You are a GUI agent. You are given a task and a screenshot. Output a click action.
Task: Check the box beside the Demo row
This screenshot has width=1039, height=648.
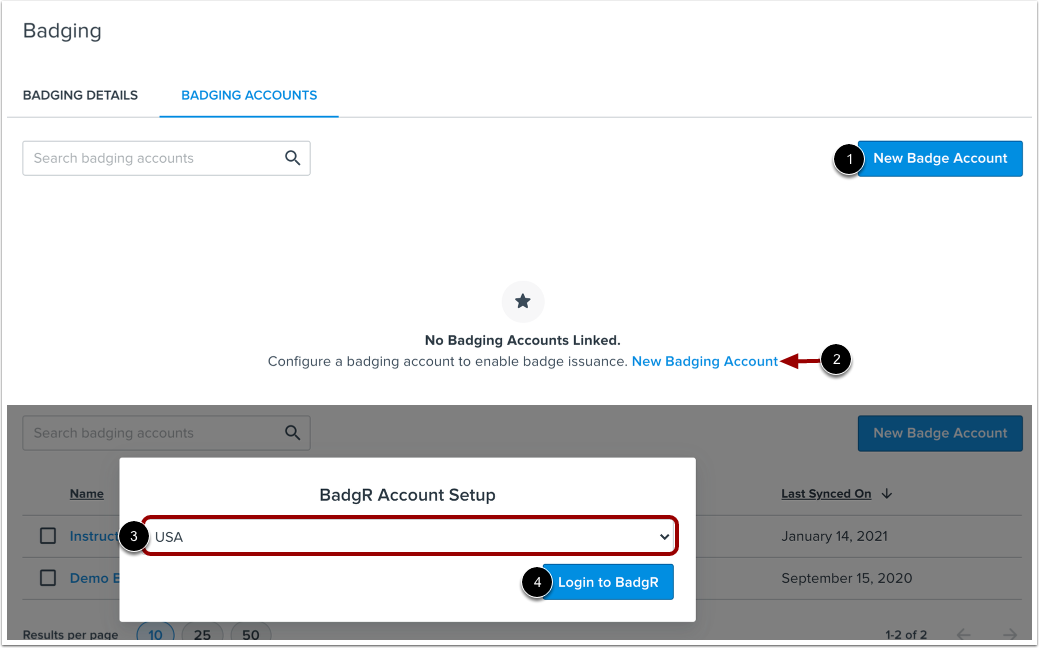[48, 578]
